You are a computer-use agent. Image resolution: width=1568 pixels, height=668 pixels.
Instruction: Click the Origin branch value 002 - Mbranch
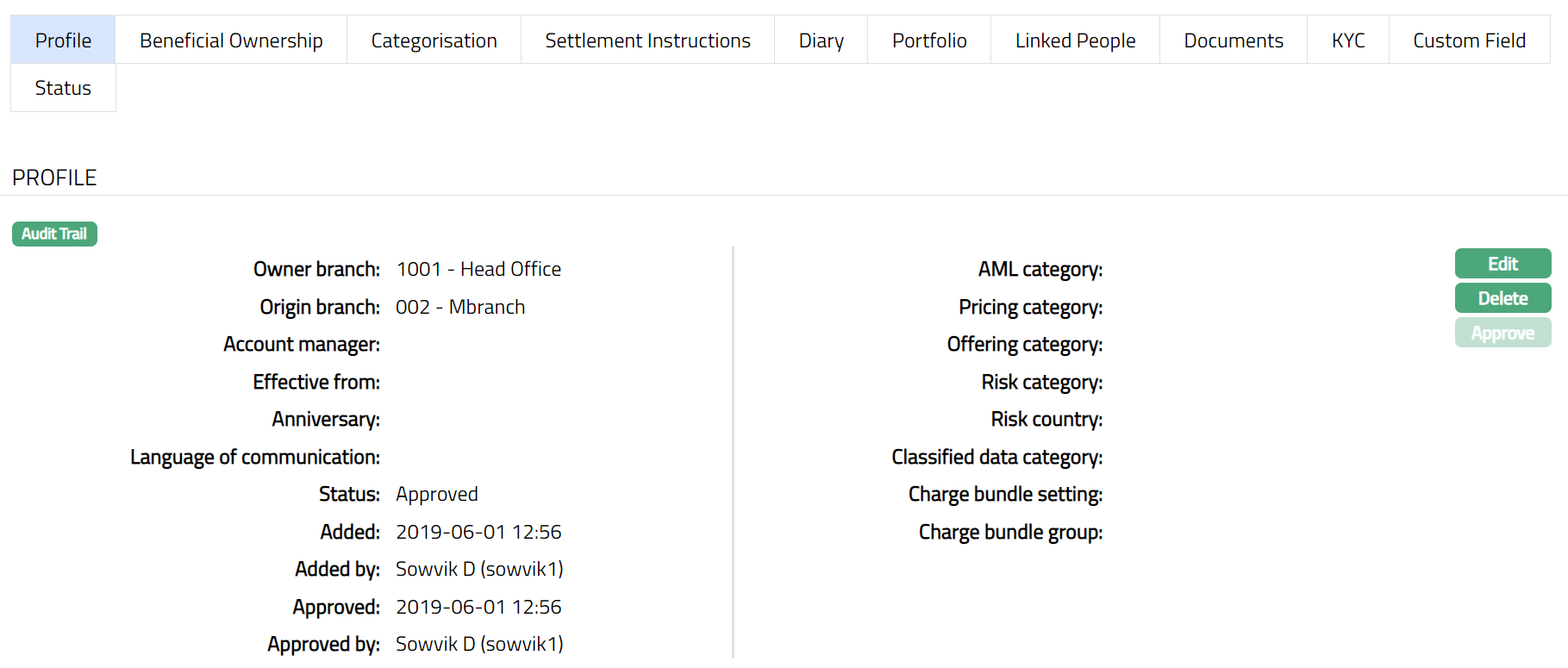pyautogui.click(x=460, y=307)
